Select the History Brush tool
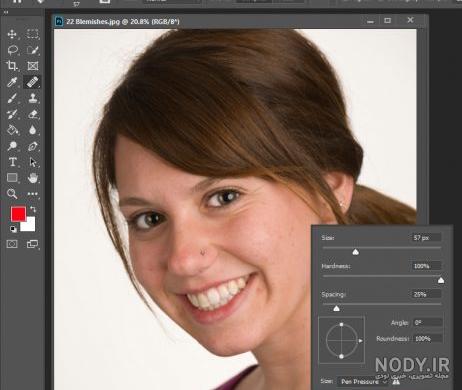462x390 pixels. [12, 114]
